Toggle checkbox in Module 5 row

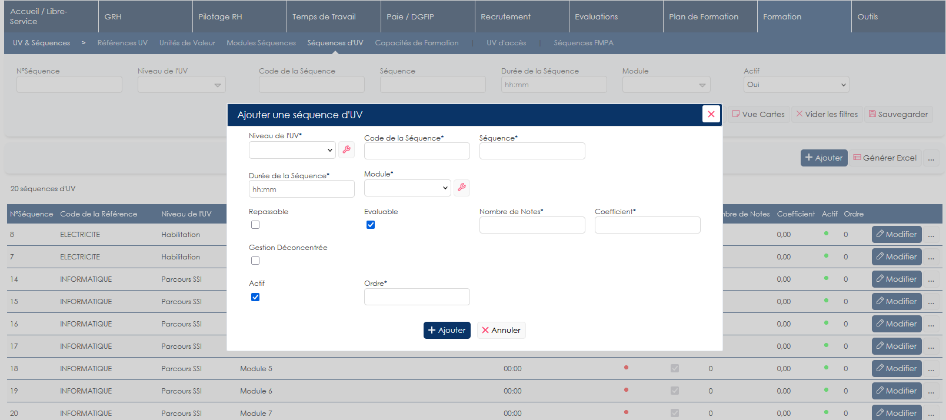(x=675, y=369)
